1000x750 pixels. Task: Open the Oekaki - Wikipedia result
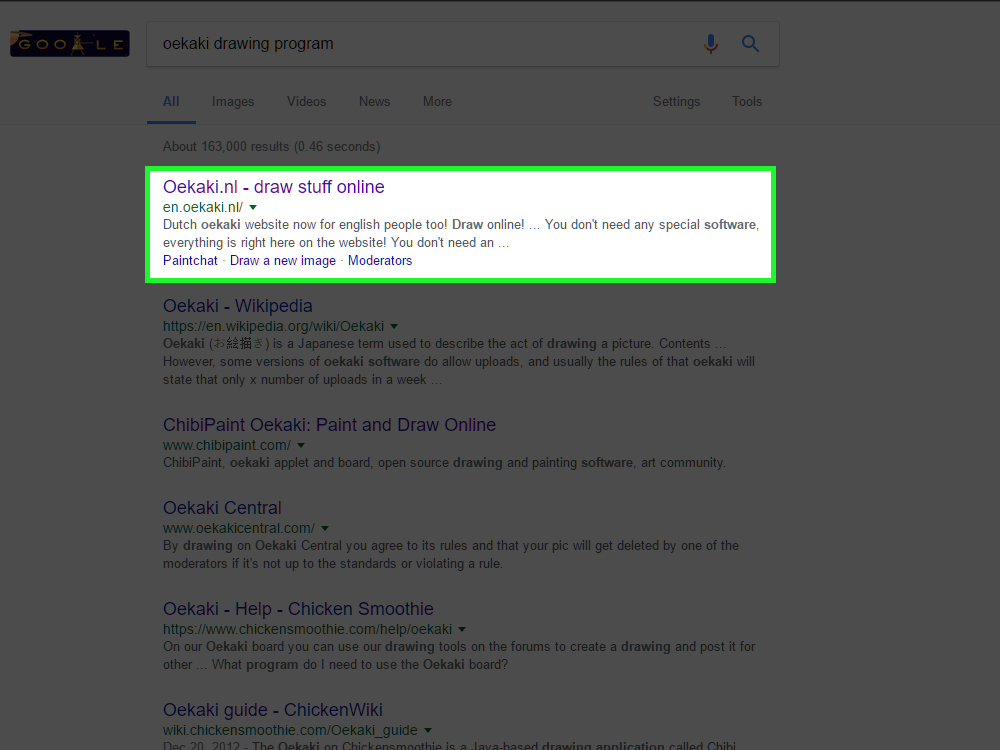tap(238, 306)
